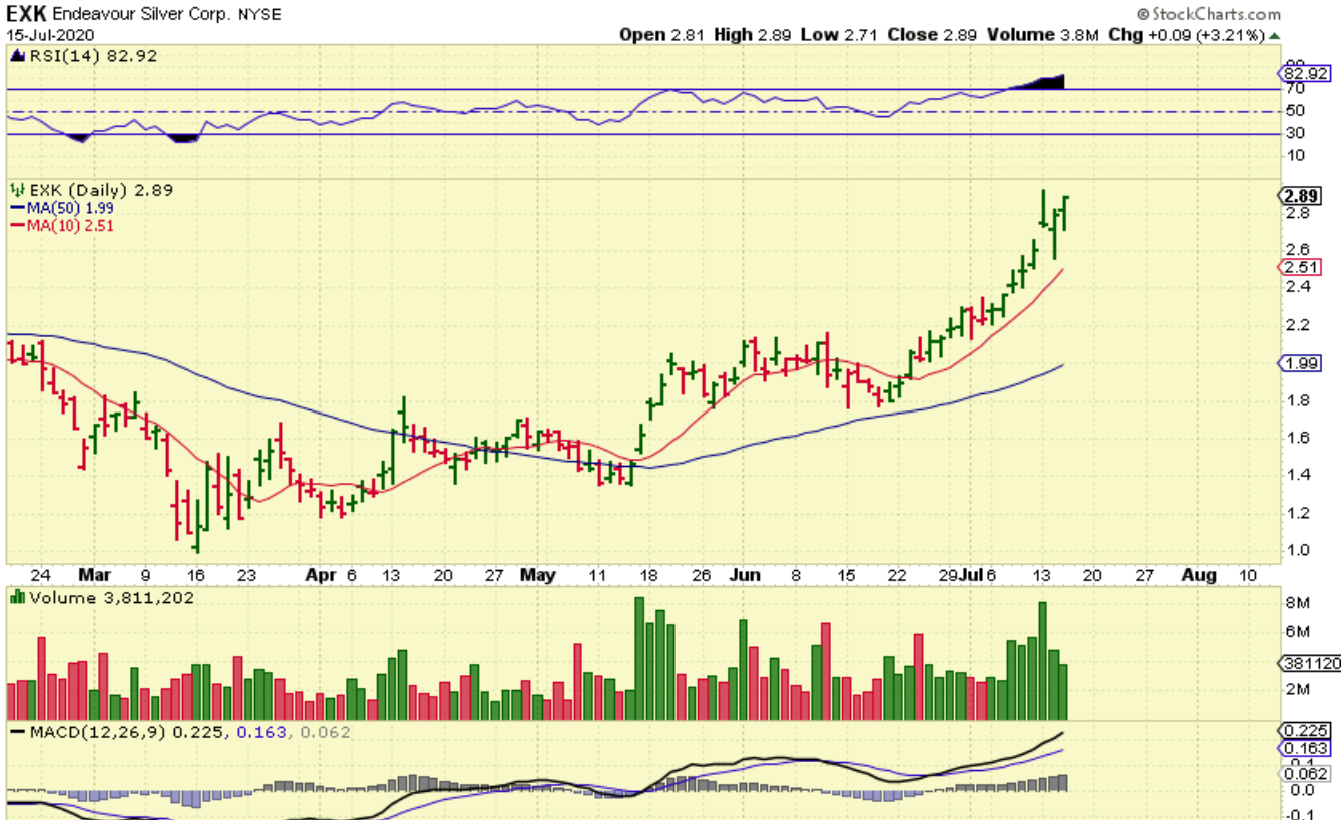Click the 22 date label in June
The width and height of the screenshot is (1344, 820).
898,576
